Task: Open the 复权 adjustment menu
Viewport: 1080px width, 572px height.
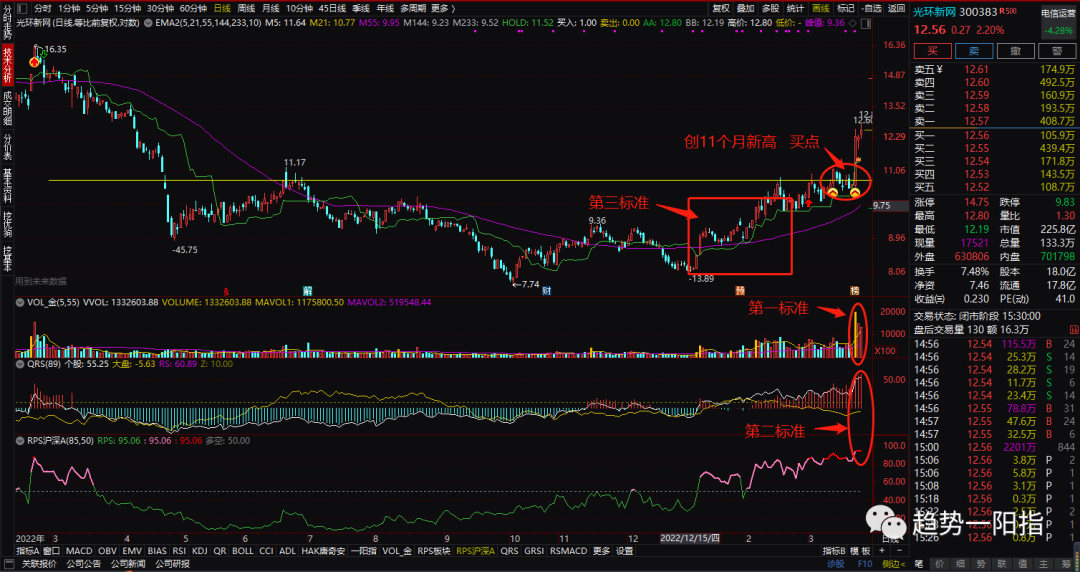Action: (720, 9)
